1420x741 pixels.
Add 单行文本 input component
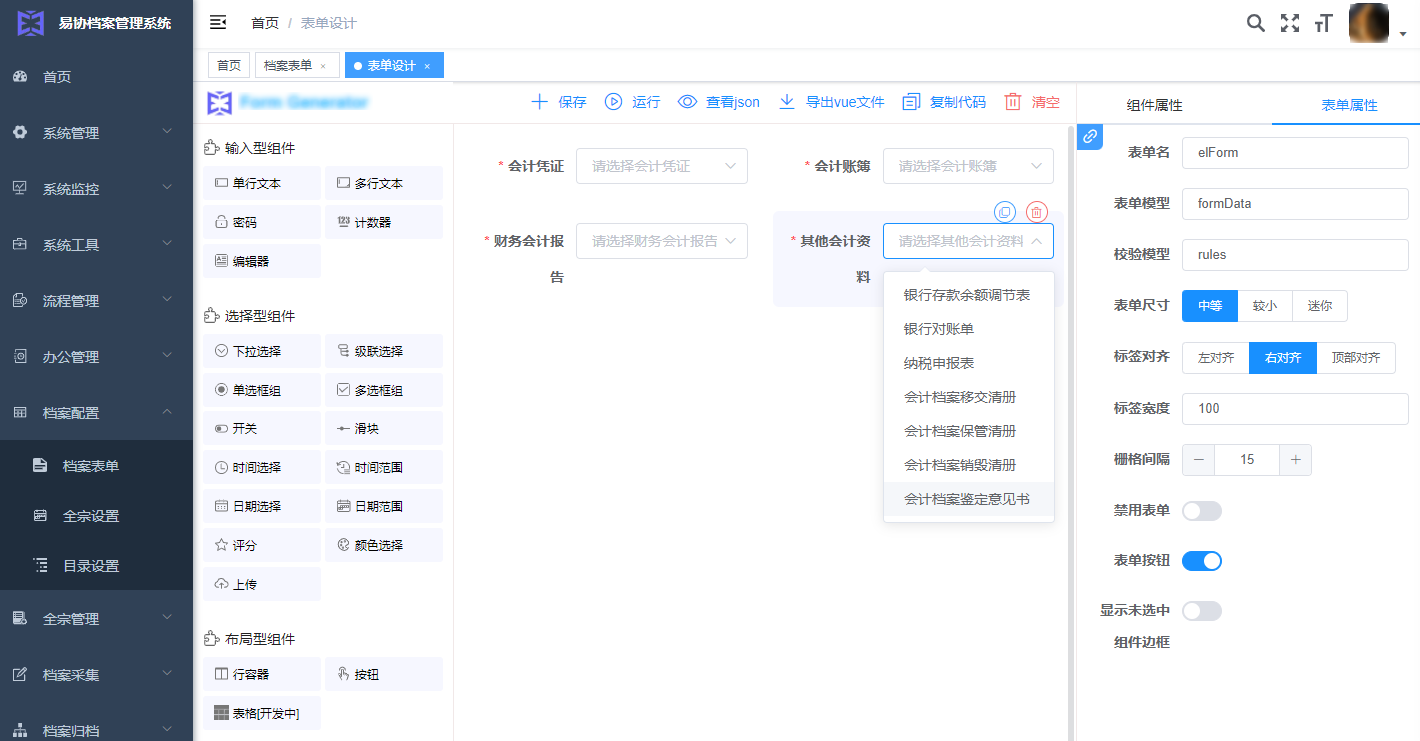pyautogui.click(x=262, y=183)
